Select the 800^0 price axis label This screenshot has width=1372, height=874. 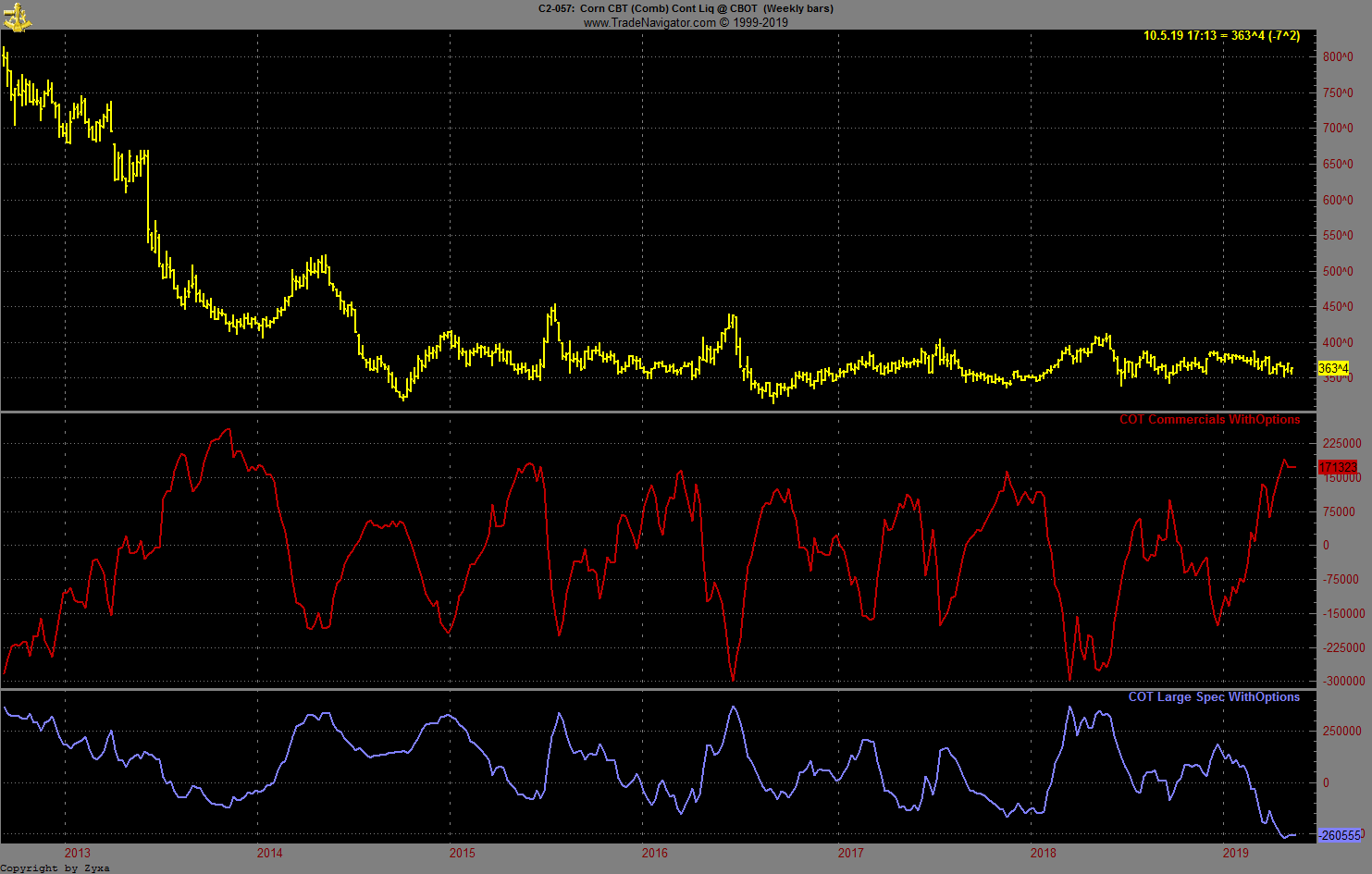pyautogui.click(x=1338, y=57)
